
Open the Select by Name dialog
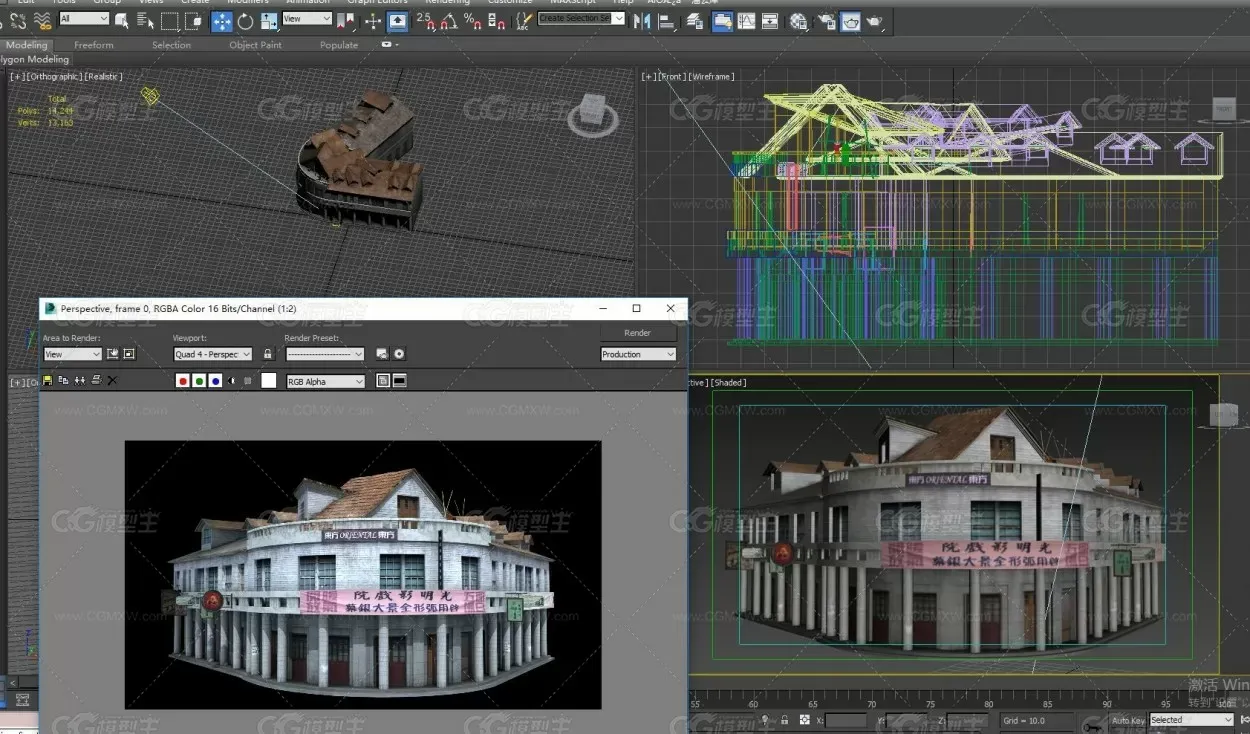coord(146,20)
